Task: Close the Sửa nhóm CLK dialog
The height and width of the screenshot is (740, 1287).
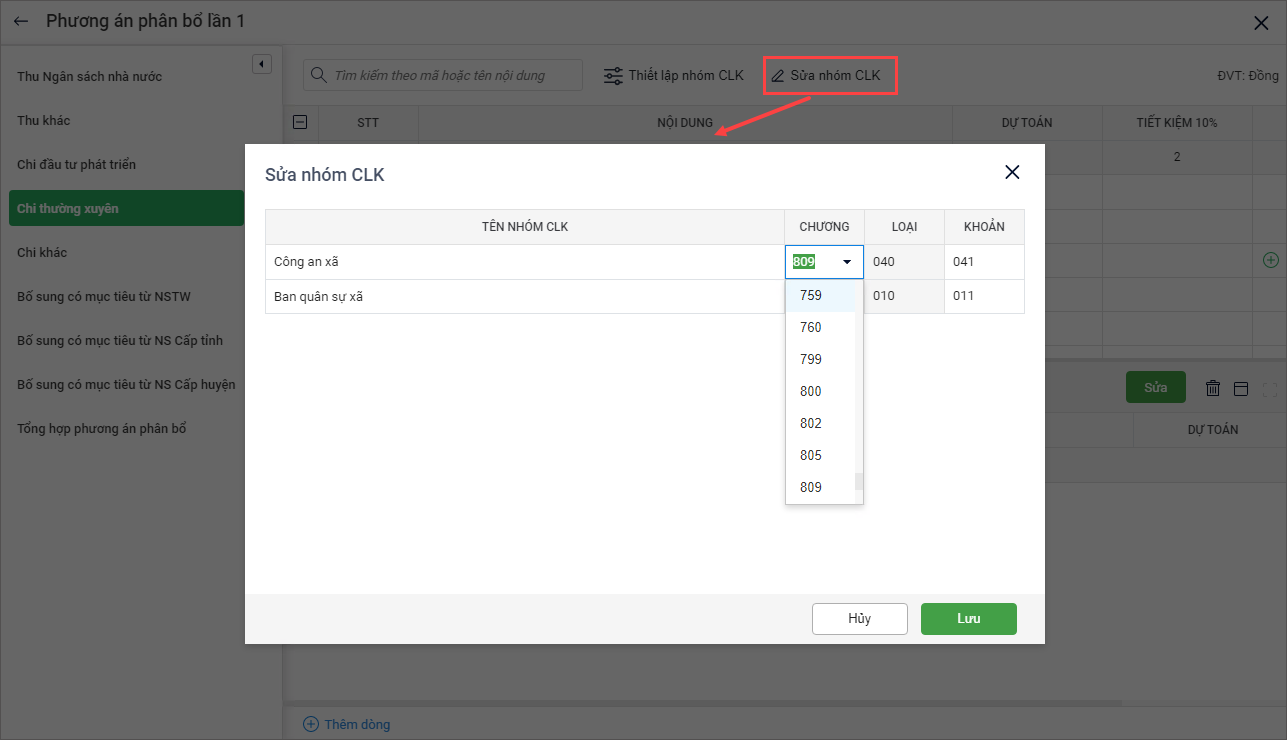Action: pyautogui.click(x=1012, y=172)
